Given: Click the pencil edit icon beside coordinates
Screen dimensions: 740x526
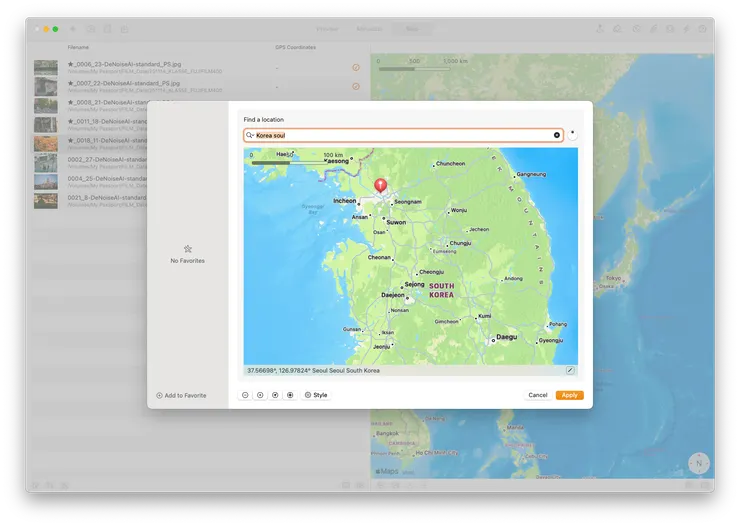Looking at the screenshot, I should 570,370.
